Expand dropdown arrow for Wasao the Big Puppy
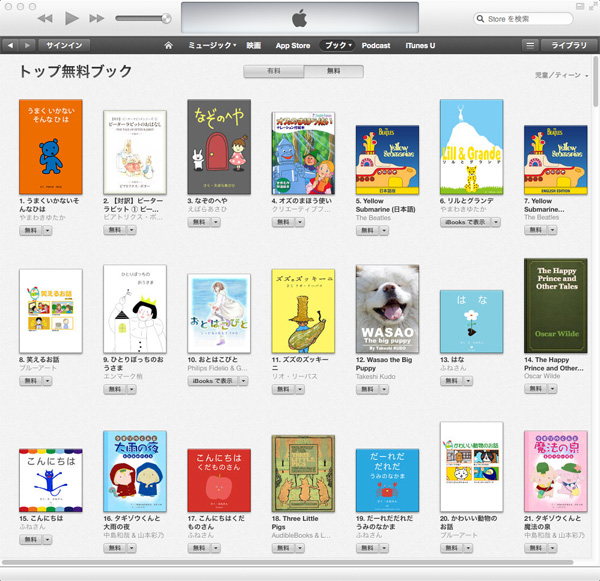This screenshot has width=600, height=581. [384, 389]
